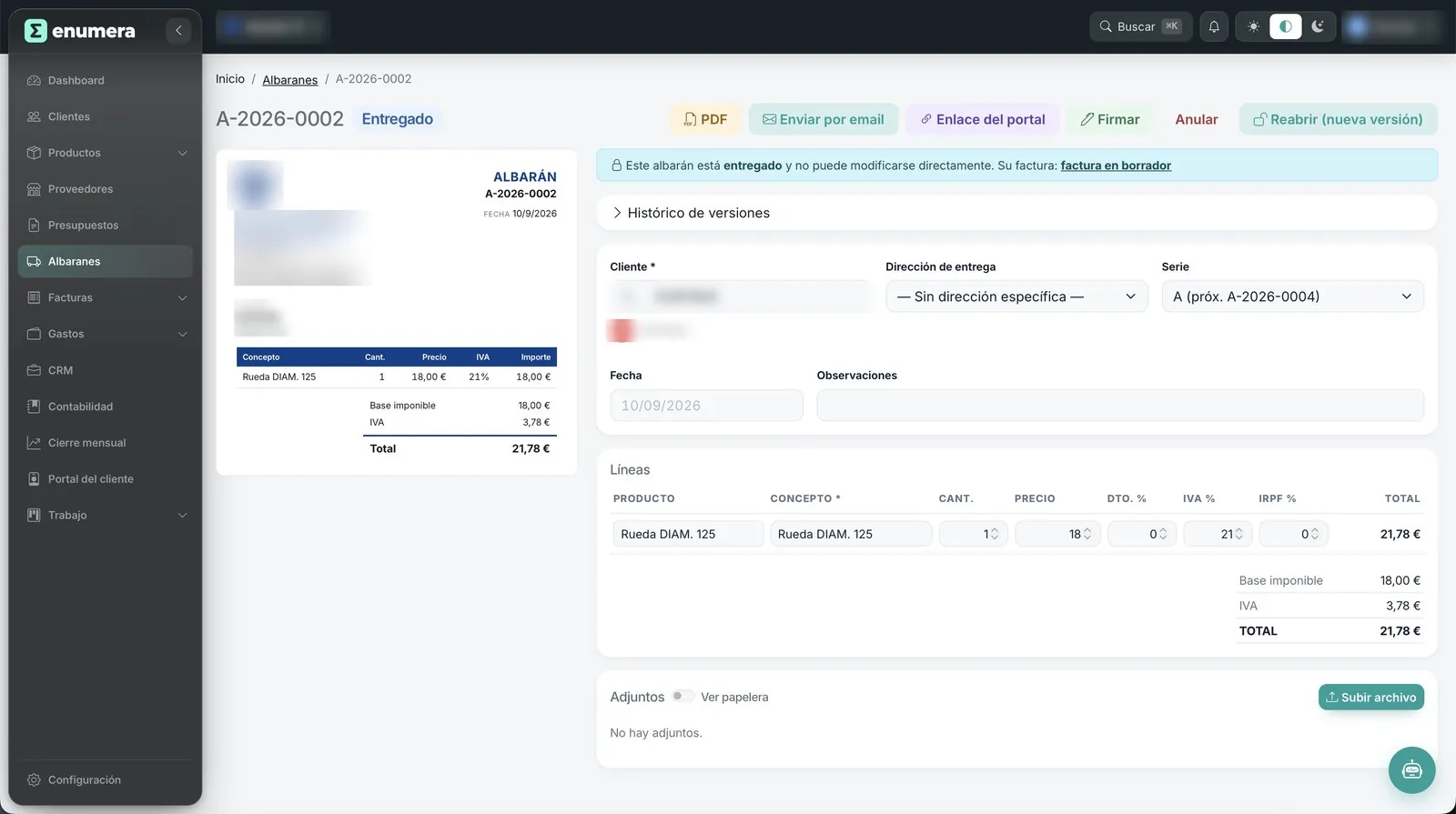Adjust the IRPF % stepper
Image resolution: width=1456 pixels, height=814 pixels.
(1314, 534)
